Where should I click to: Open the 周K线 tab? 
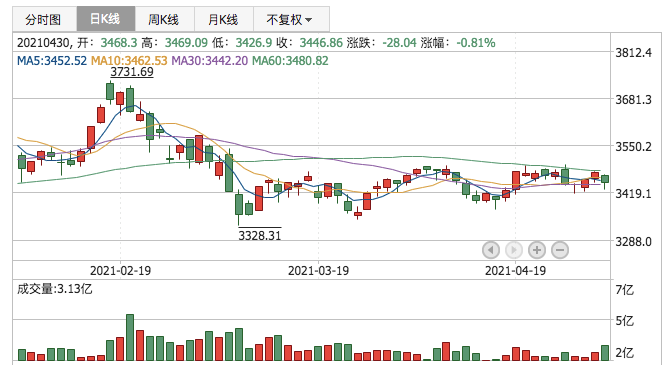point(164,19)
